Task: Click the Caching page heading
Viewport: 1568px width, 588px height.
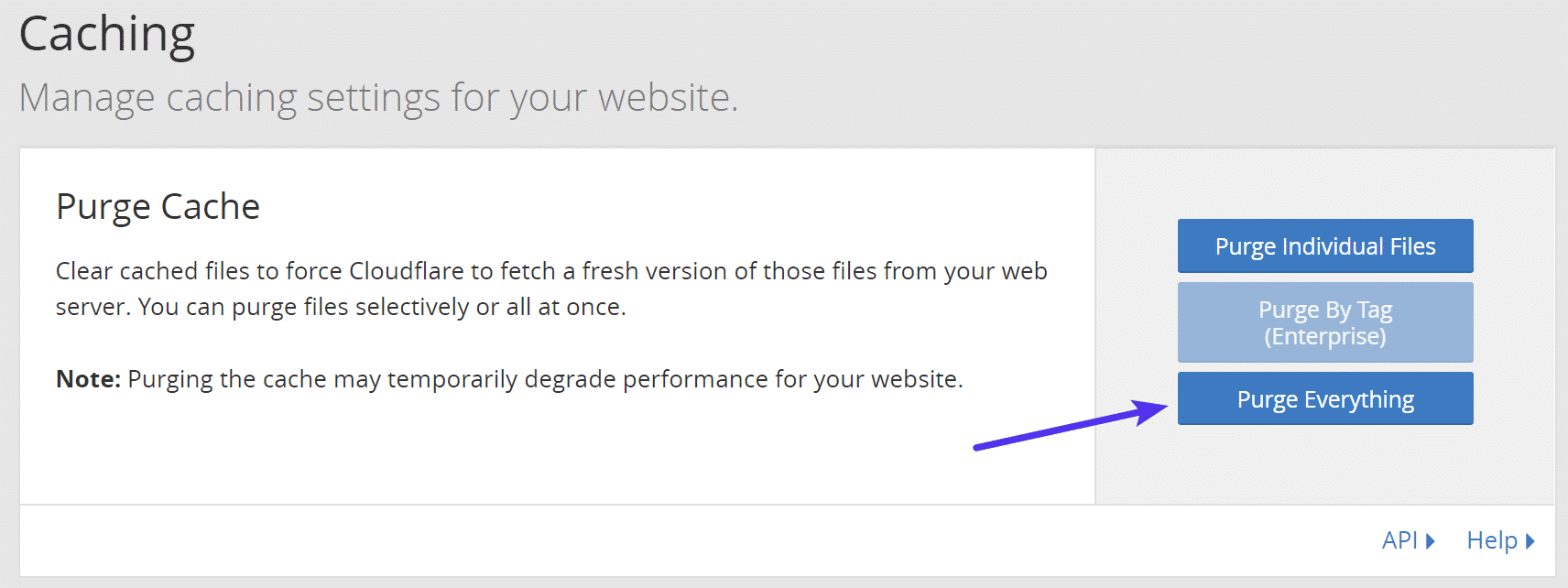Action: [107, 34]
